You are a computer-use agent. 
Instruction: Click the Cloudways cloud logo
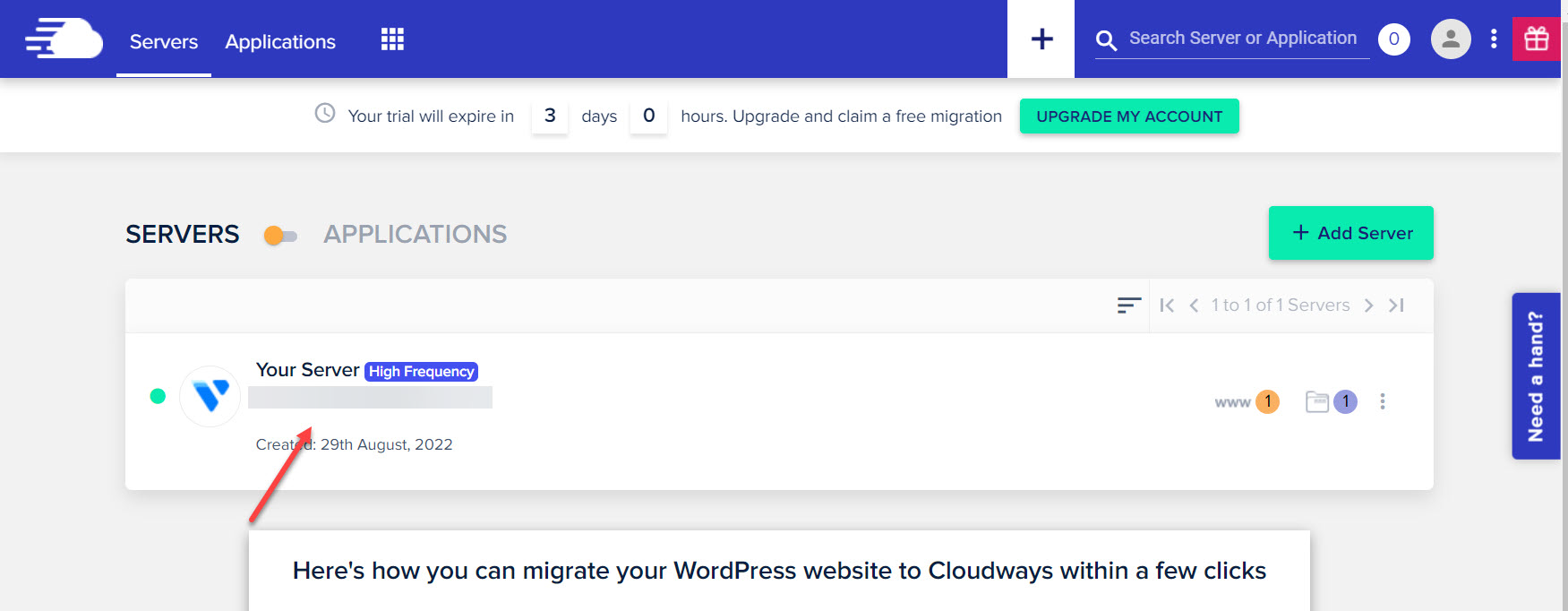[64, 39]
